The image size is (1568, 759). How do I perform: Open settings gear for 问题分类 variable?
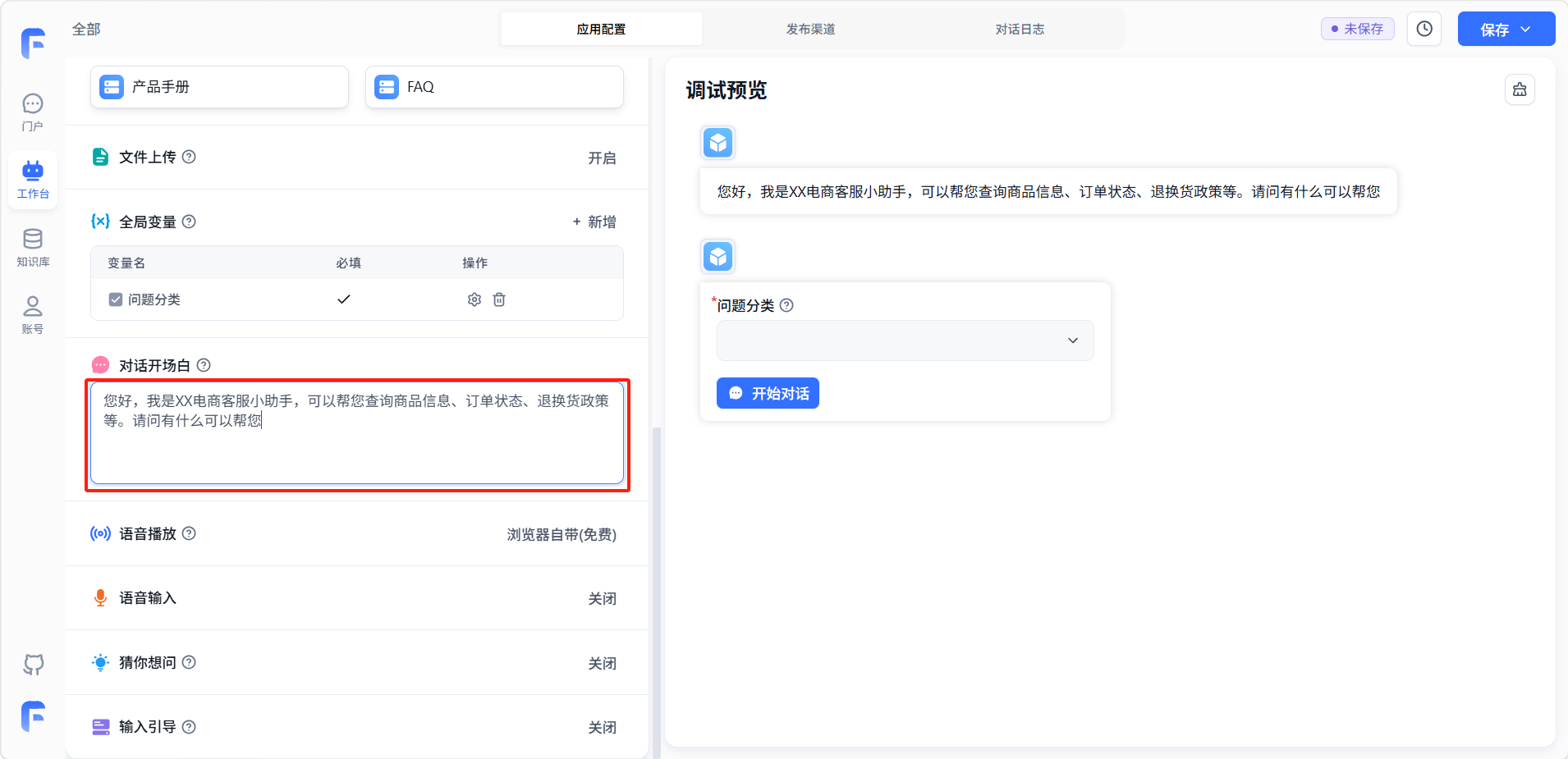[474, 299]
